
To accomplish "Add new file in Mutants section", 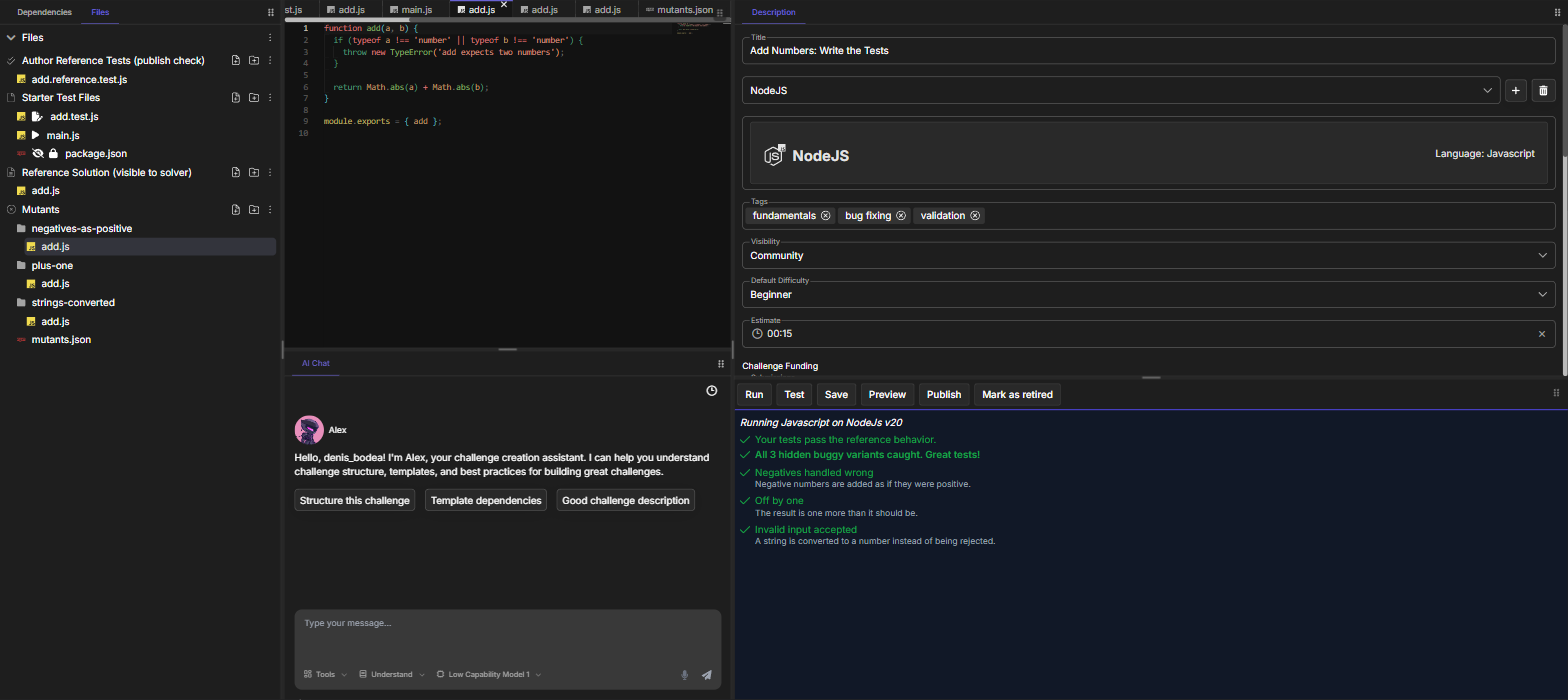I will (236, 210).
